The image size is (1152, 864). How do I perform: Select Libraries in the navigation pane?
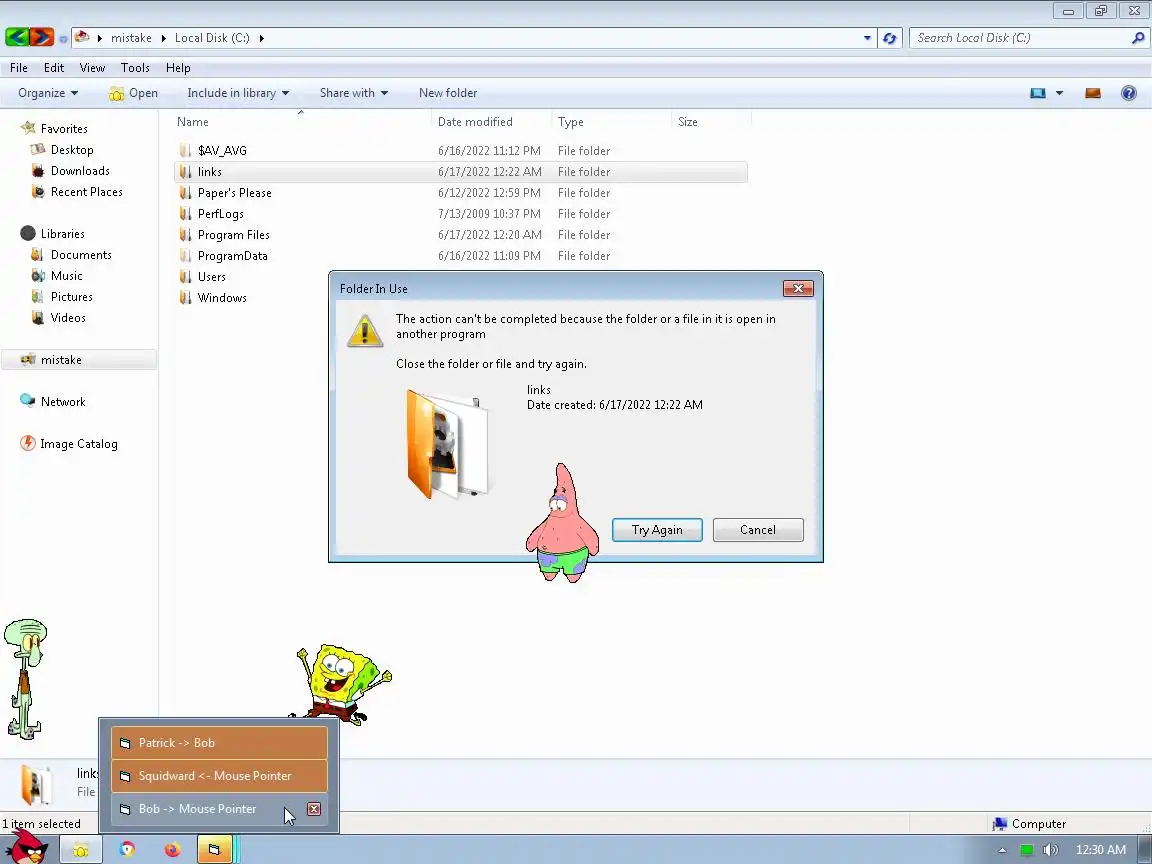(x=62, y=234)
